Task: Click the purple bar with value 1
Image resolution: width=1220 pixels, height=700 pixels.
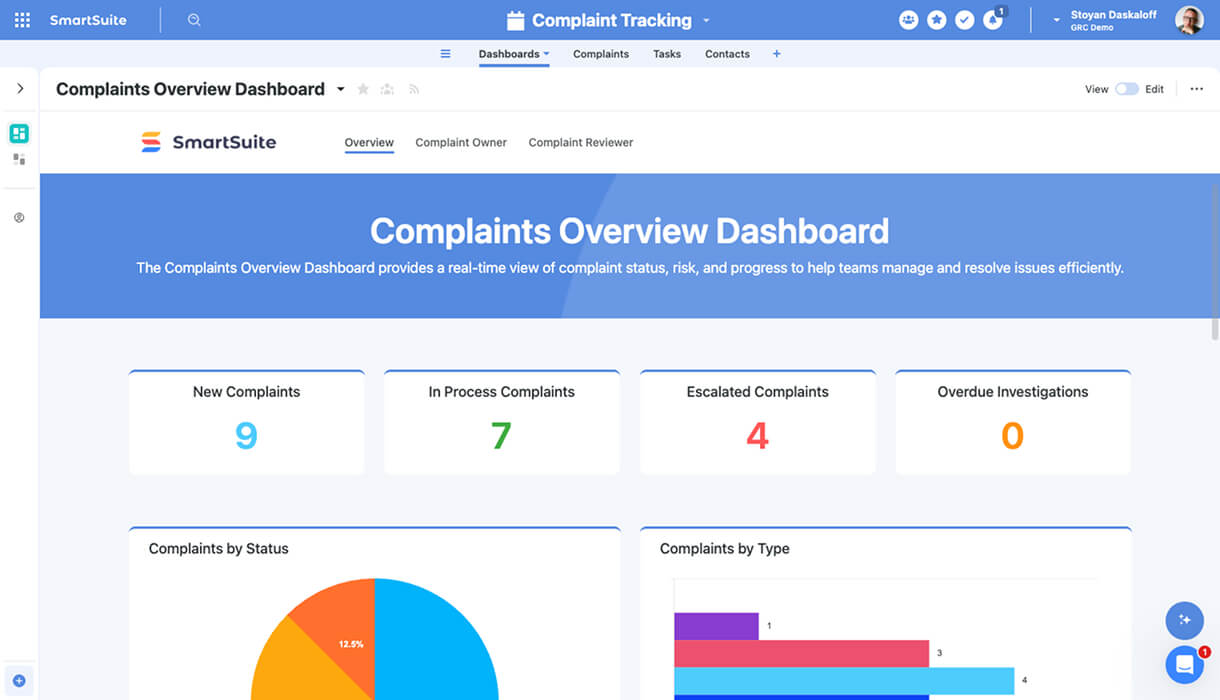Action: [716, 626]
